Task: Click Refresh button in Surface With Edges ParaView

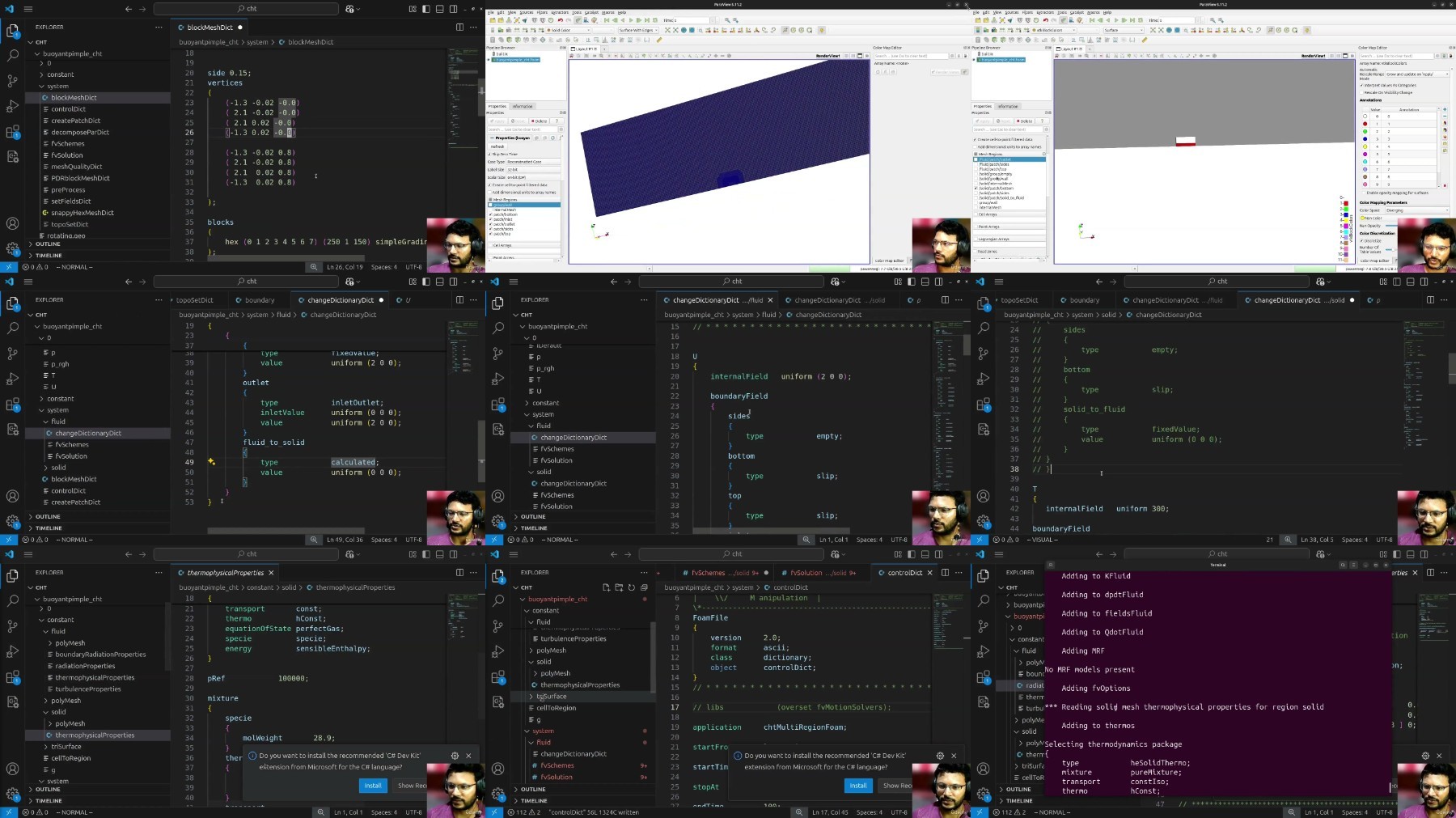Action: click(497, 146)
